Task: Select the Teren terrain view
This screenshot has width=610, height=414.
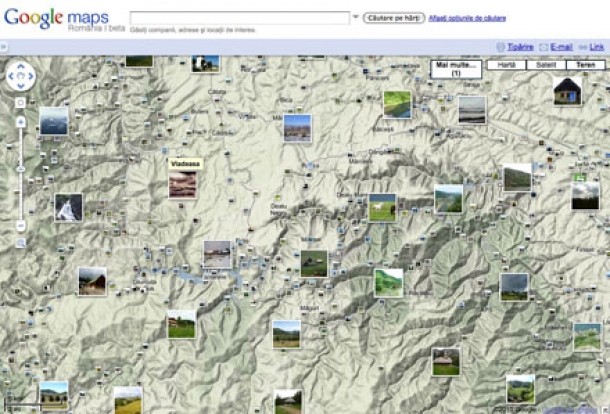Action: point(585,64)
